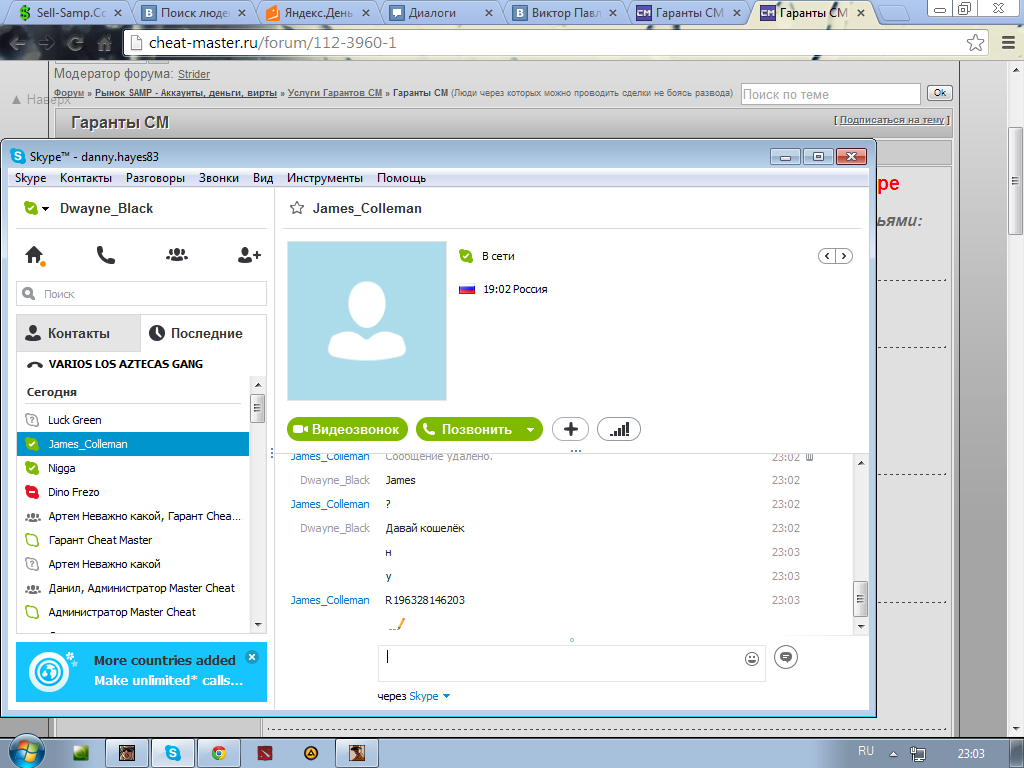
Task: Switch to the Последние tab
Action: coord(203,333)
